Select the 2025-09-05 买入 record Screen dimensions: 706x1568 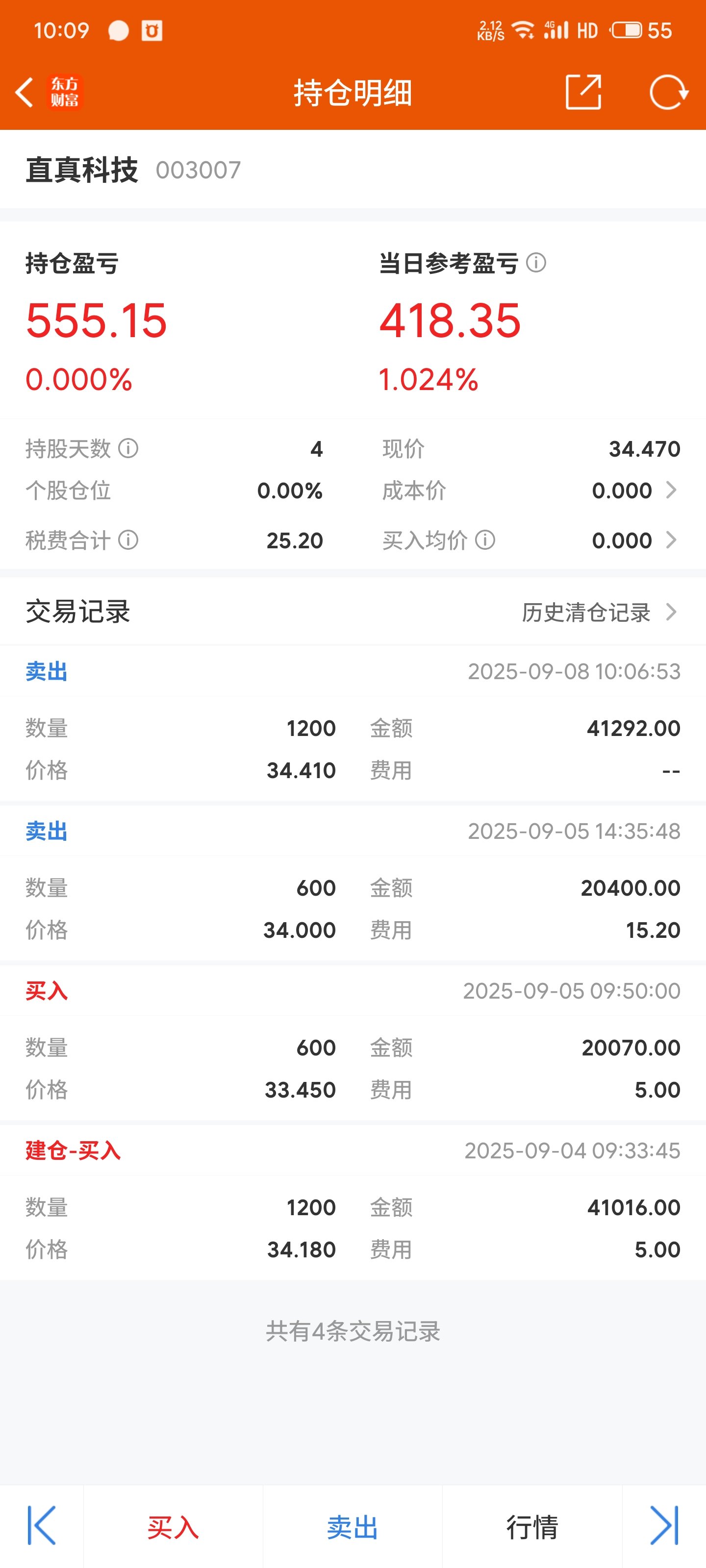[353, 1042]
